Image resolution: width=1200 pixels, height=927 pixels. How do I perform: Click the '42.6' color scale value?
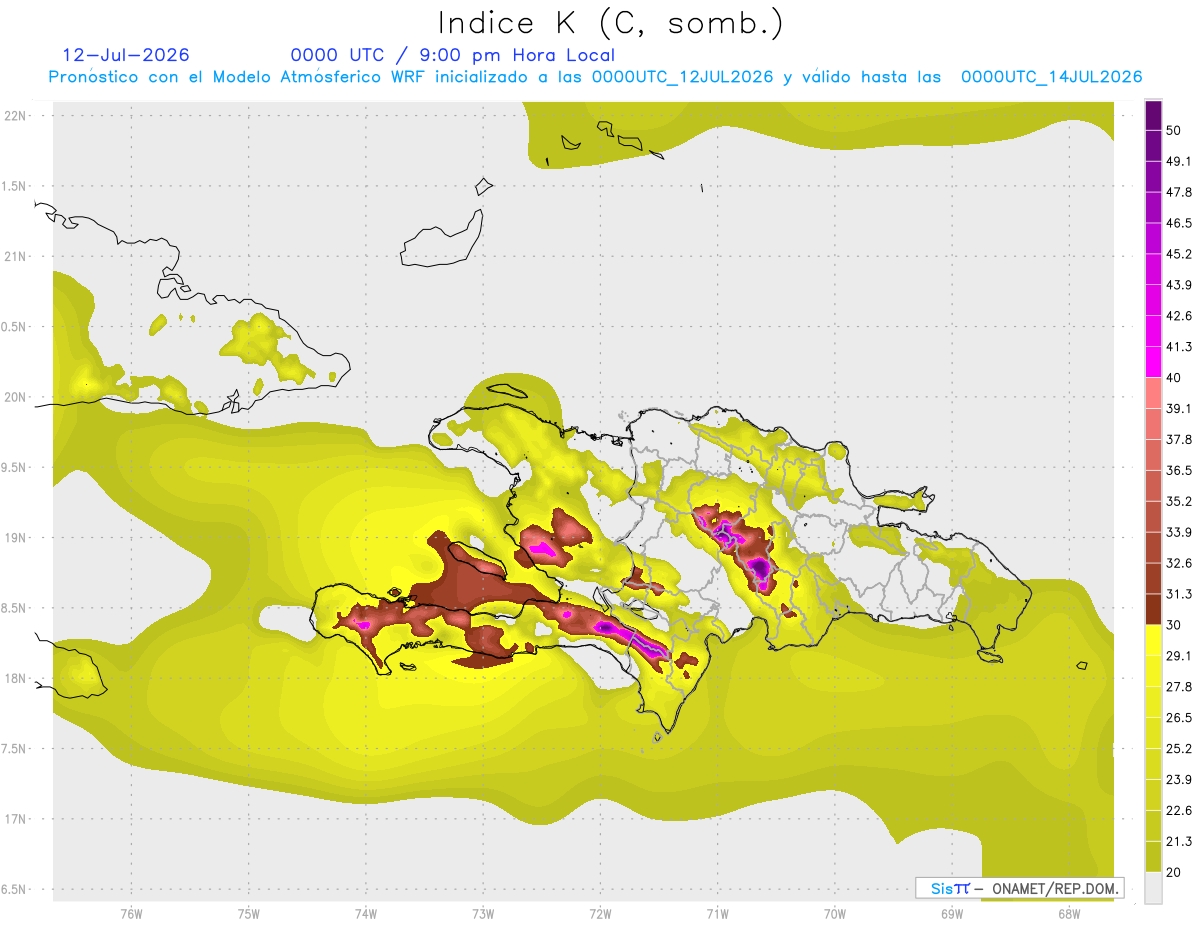(x=1179, y=316)
